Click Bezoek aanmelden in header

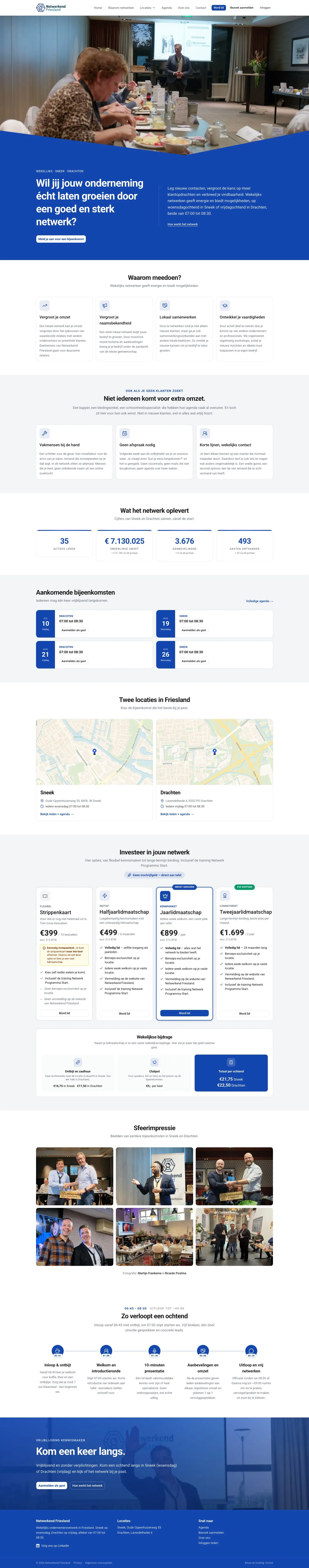coord(241,8)
